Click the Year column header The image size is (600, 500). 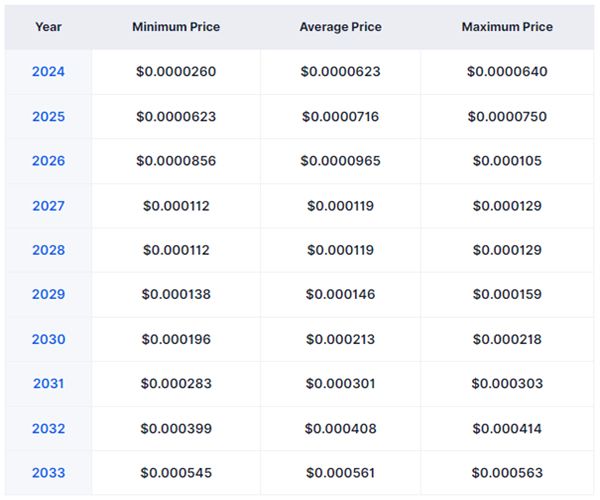point(48,27)
